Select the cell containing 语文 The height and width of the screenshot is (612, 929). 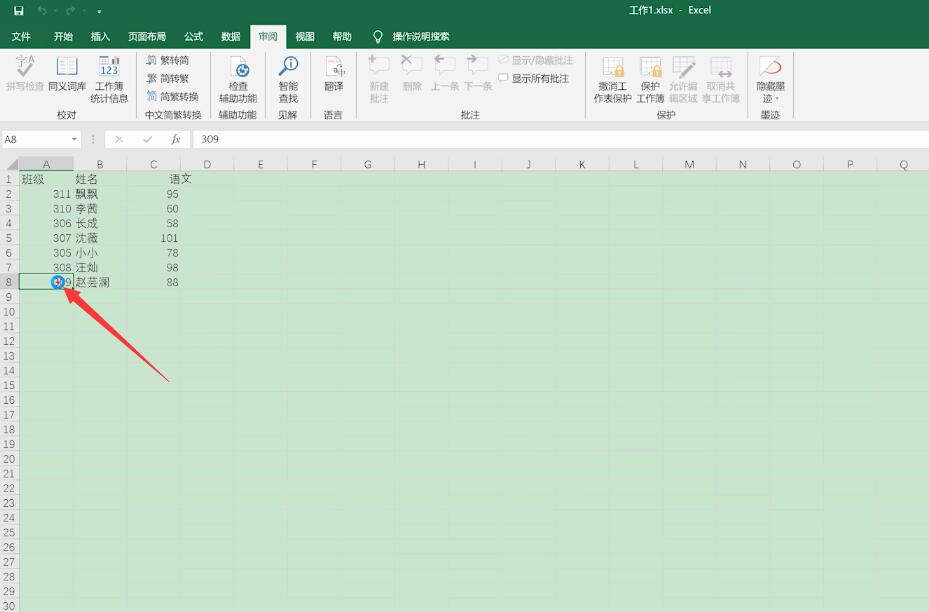153,179
